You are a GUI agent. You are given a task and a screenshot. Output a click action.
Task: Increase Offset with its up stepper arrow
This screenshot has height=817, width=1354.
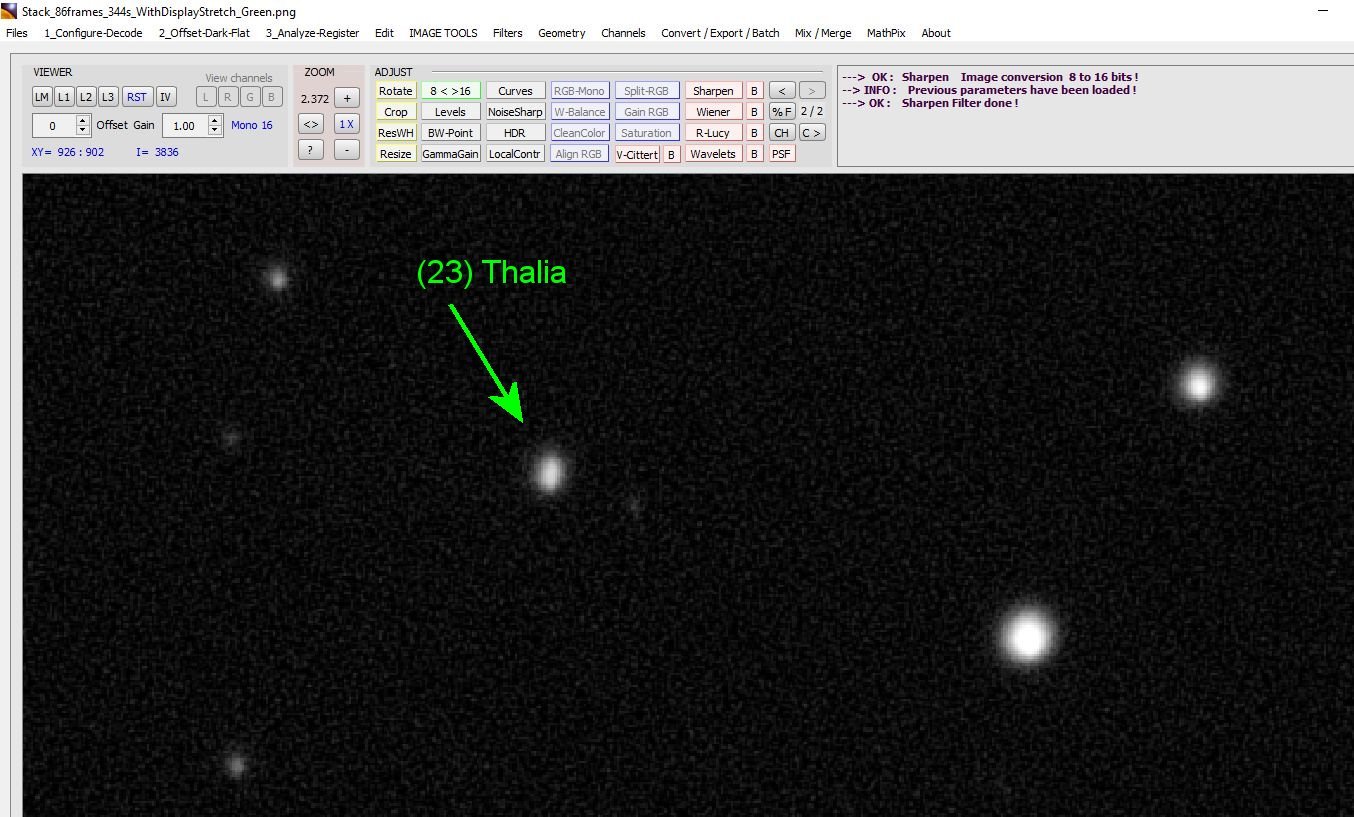pyautogui.click(x=82, y=120)
